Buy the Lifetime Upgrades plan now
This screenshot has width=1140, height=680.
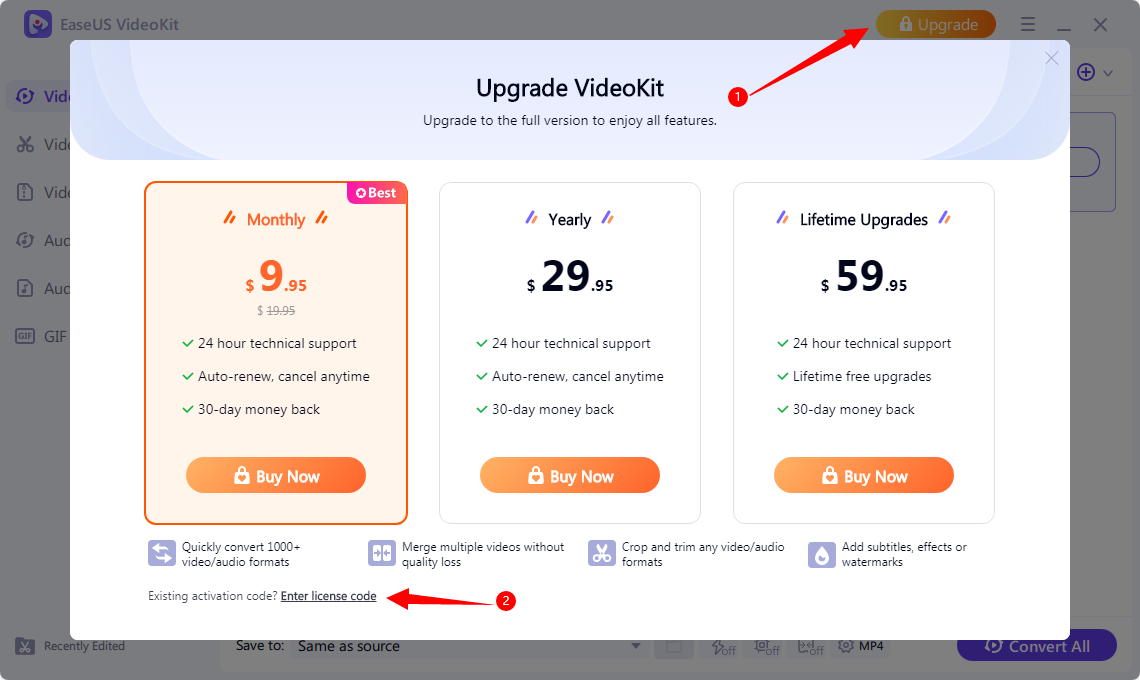tap(864, 475)
